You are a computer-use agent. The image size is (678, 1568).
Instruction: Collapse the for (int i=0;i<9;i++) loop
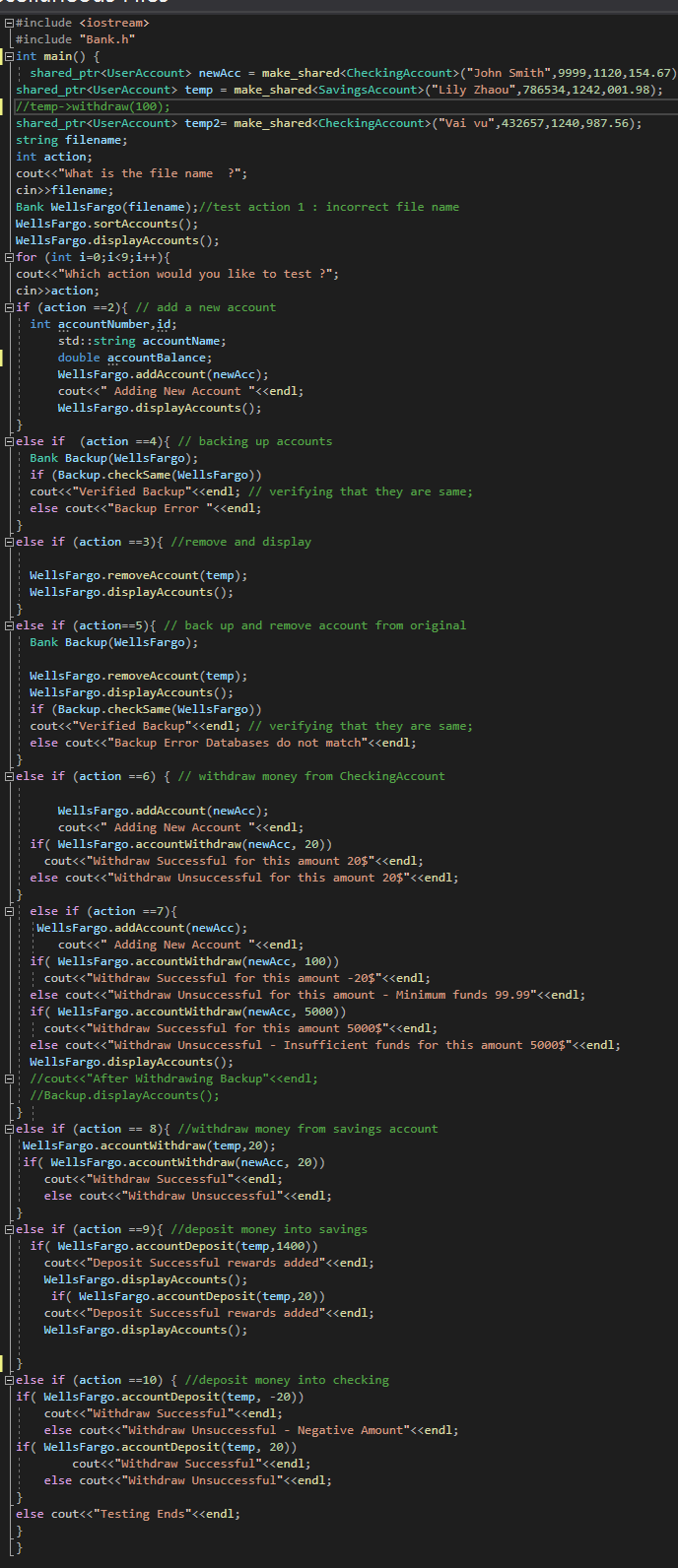pos(8,257)
